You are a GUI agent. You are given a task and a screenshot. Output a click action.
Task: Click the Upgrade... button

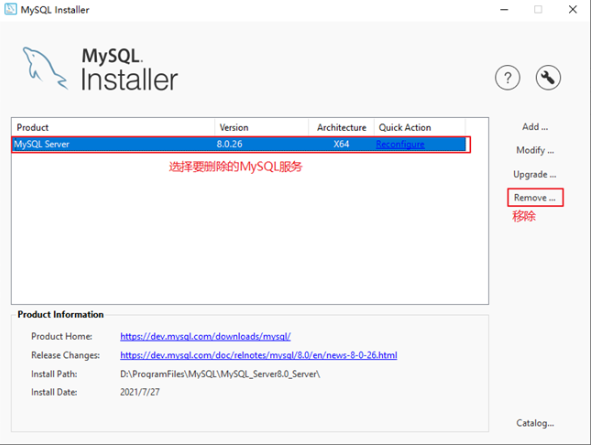(535, 174)
